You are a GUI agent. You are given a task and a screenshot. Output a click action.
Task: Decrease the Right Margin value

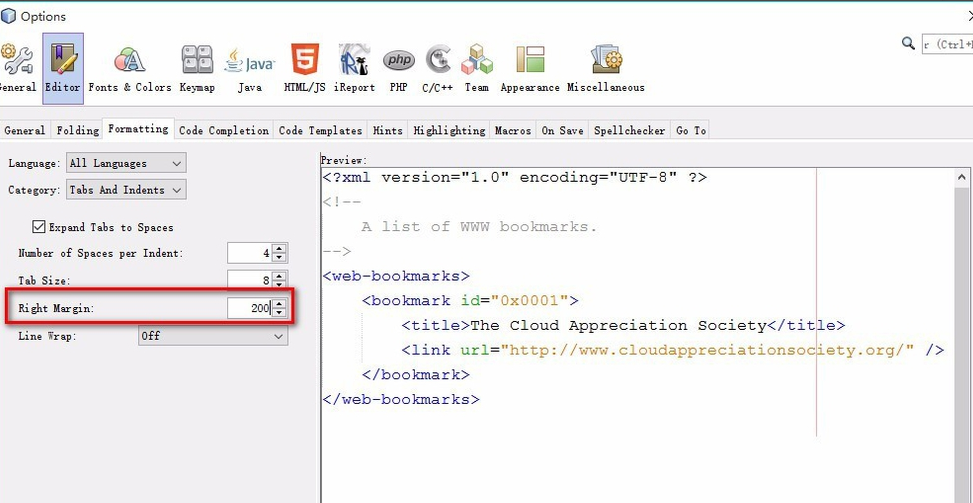[x=279, y=313]
